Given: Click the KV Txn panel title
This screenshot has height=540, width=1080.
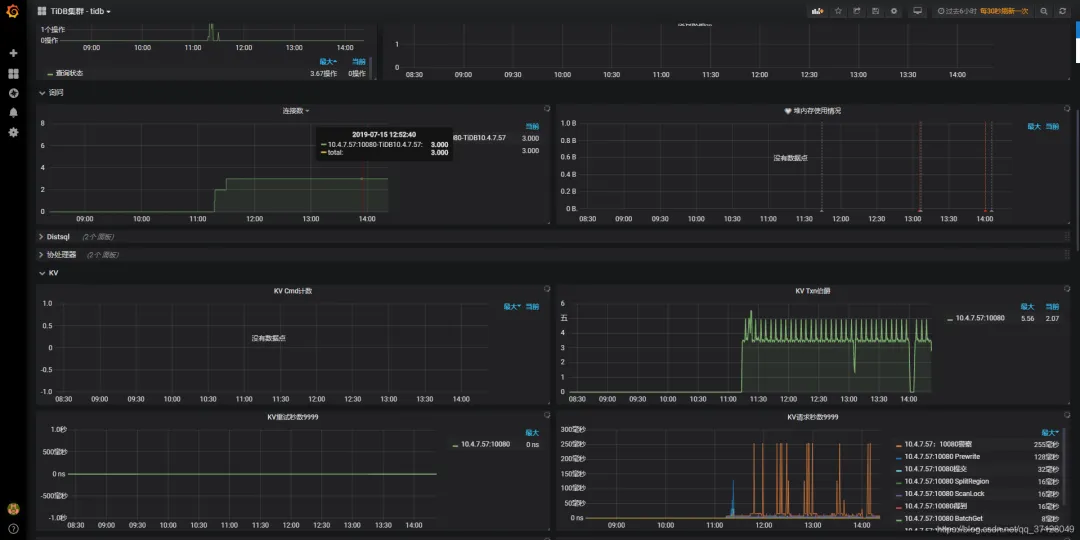Looking at the screenshot, I should pos(813,291).
